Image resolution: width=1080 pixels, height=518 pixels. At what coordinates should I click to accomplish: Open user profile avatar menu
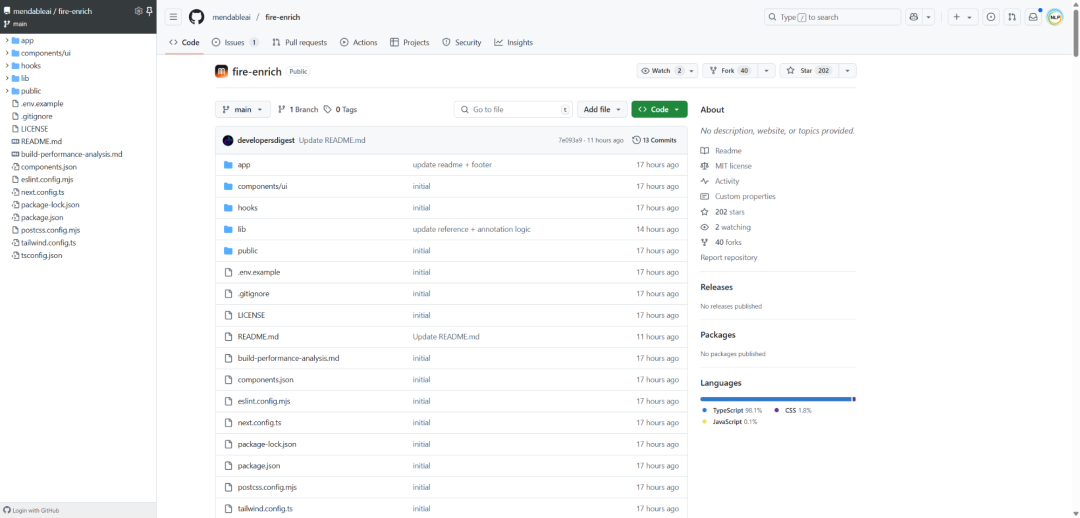pyautogui.click(x=1055, y=17)
